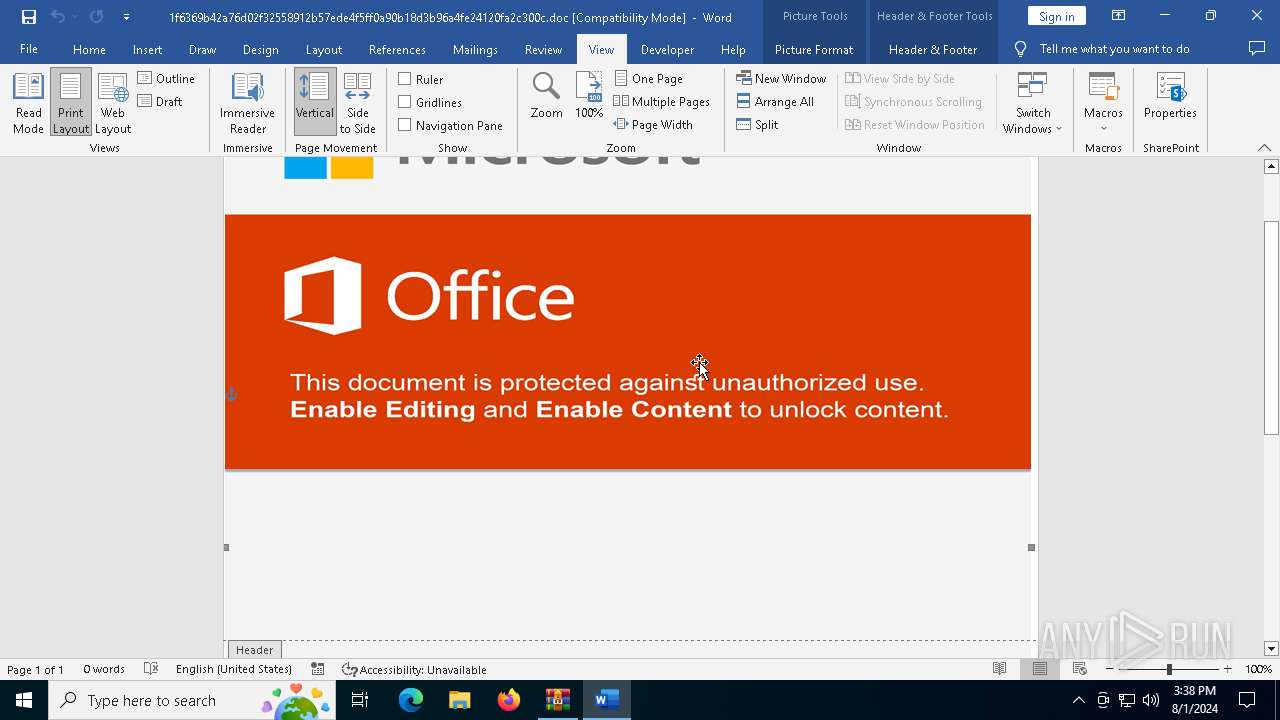1280x720 pixels.
Task: Enable the Gridlines checkbox
Action: 430,102
